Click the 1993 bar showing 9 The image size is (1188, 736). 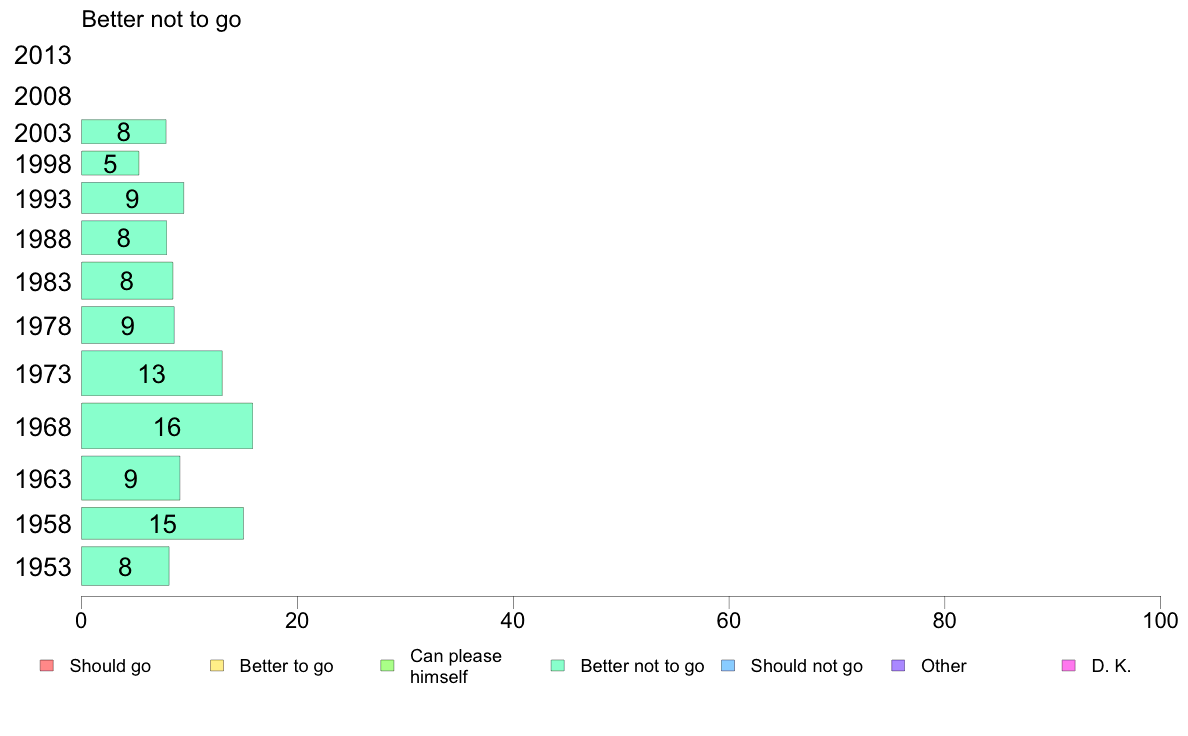coord(132,198)
